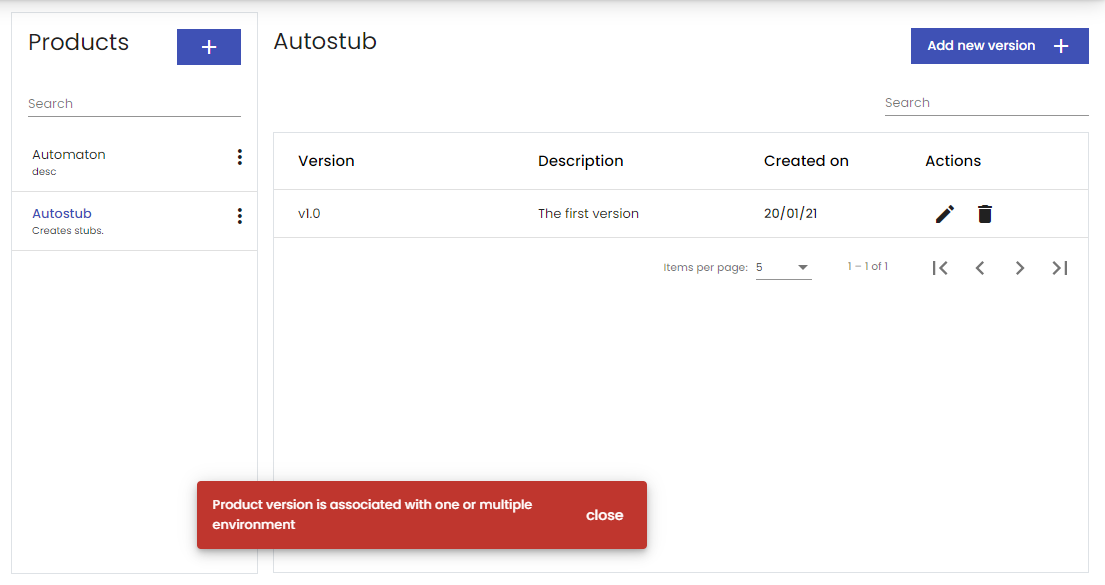This screenshot has height=585, width=1105.
Task: Go to previous page of versions
Action: pyautogui.click(x=980, y=268)
